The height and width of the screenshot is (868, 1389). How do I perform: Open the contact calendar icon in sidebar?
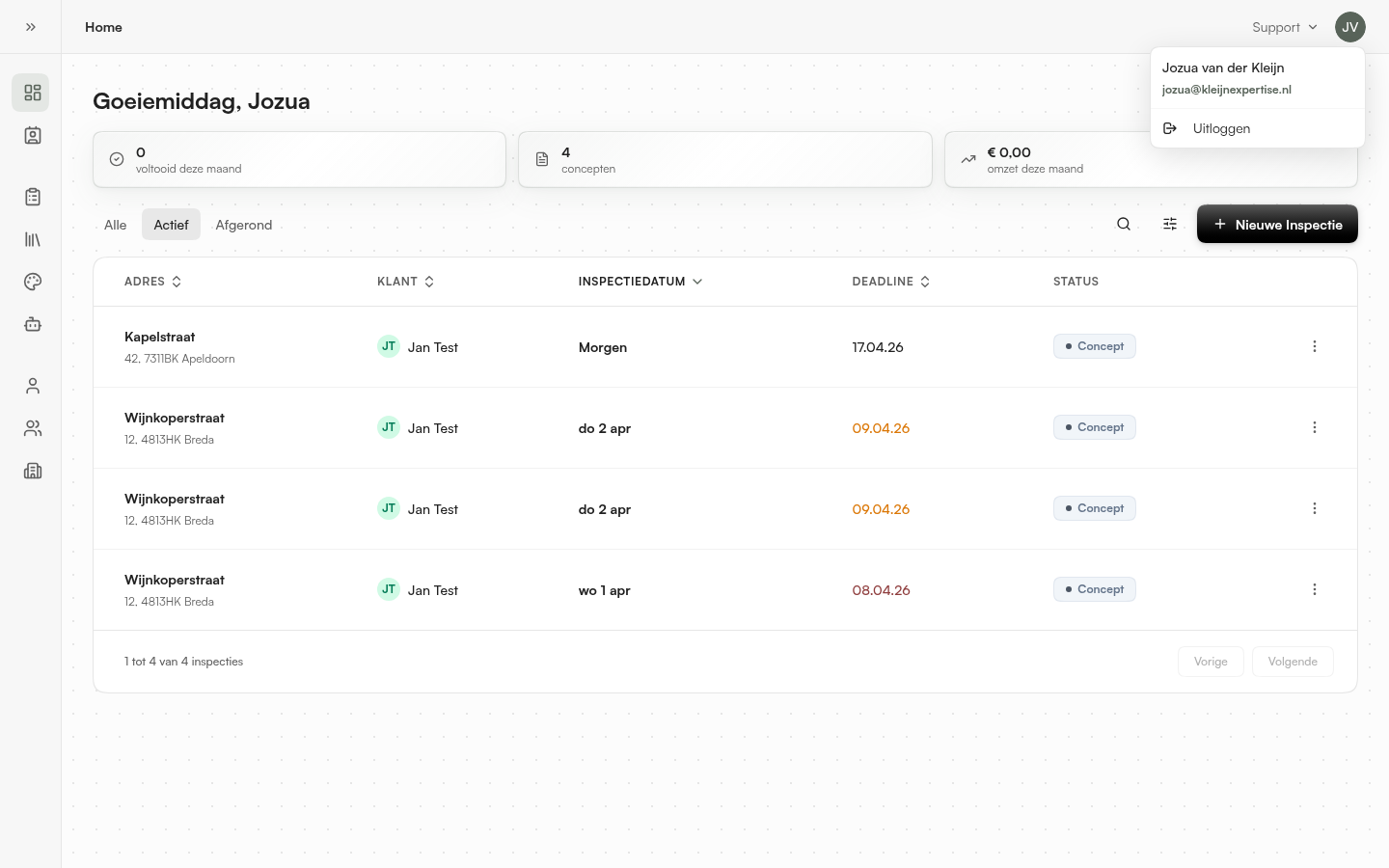click(33, 135)
